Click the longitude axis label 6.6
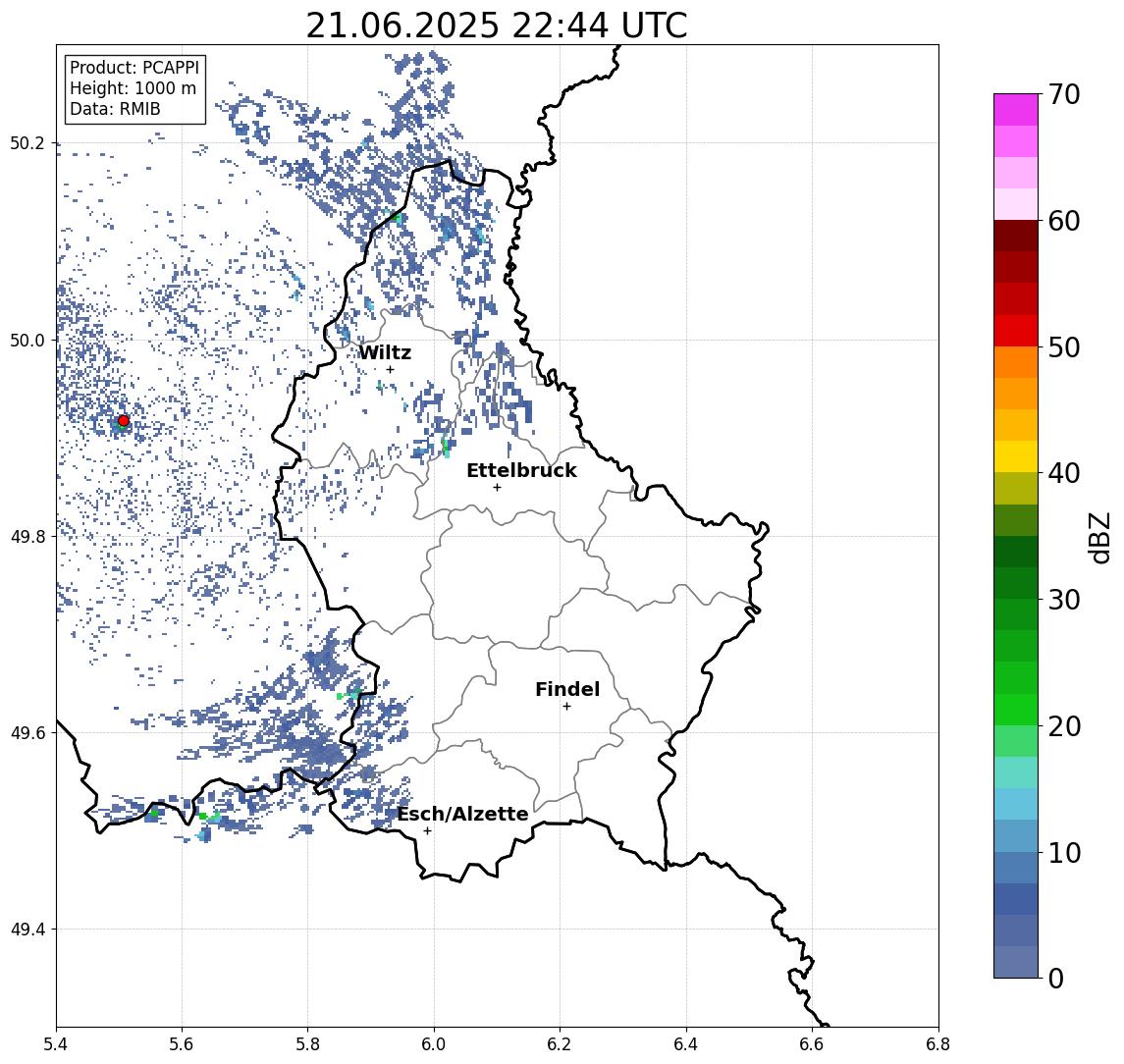Image resolution: width=1124 pixels, height=1064 pixels. tap(812, 1044)
